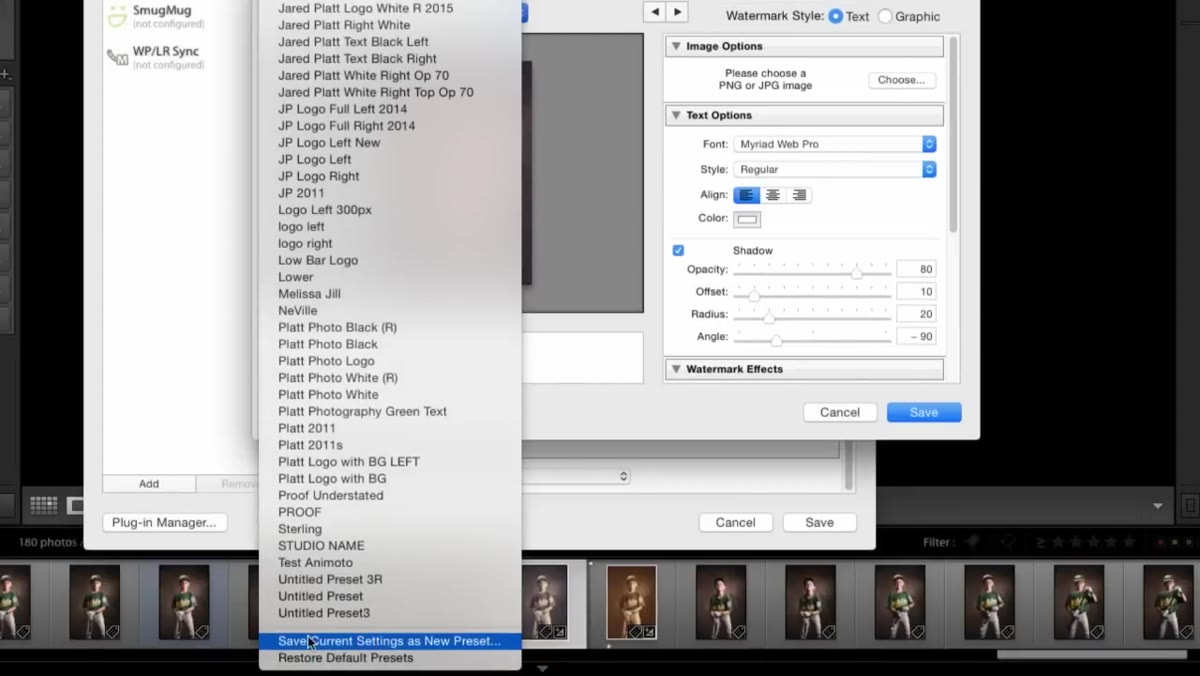Go to previous photo with left arrow
Screen dimensions: 1200x676
654,12
